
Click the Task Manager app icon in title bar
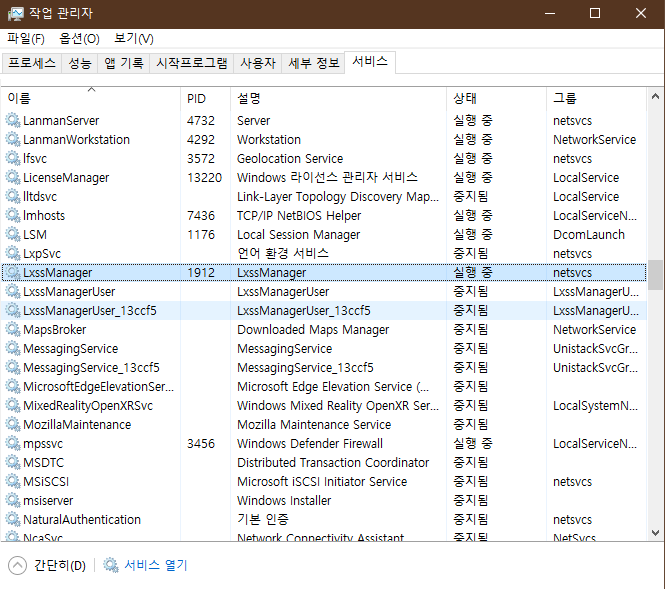pyautogui.click(x=14, y=14)
